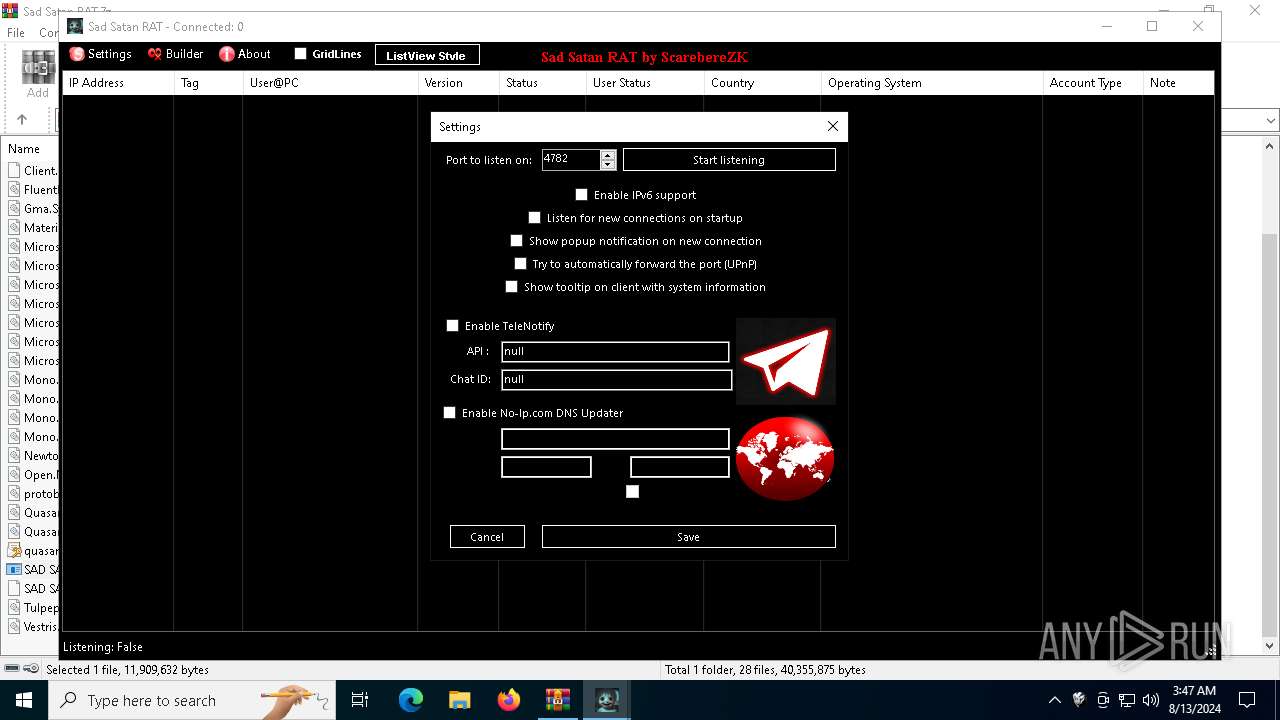
Task: Select the protob file icon in archive list
Action: point(15,494)
